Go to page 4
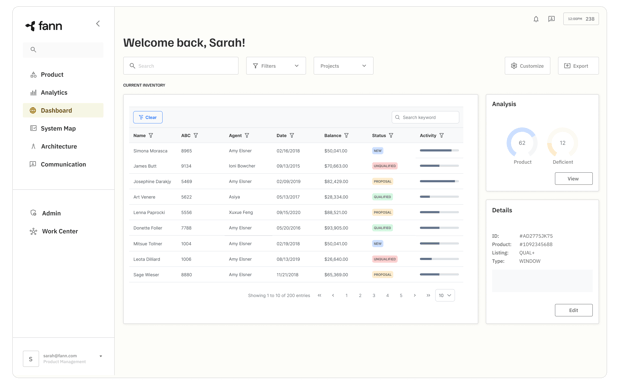 (x=388, y=296)
